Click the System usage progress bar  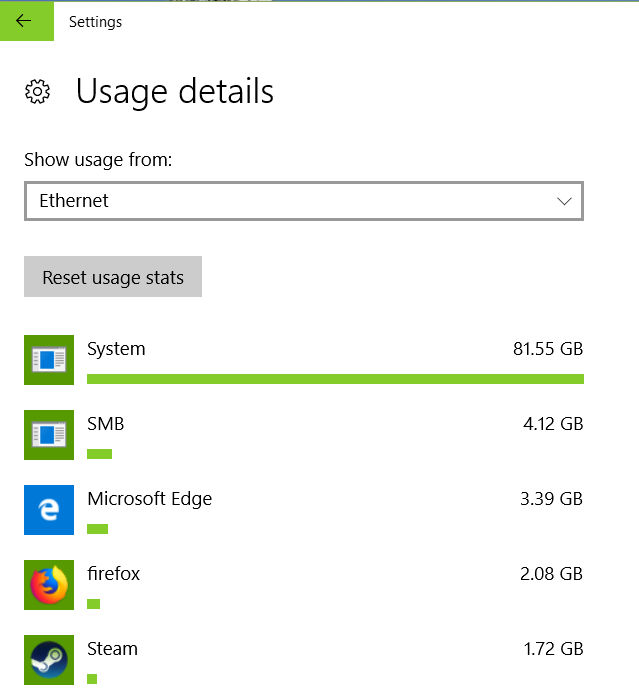(x=335, y=379)
